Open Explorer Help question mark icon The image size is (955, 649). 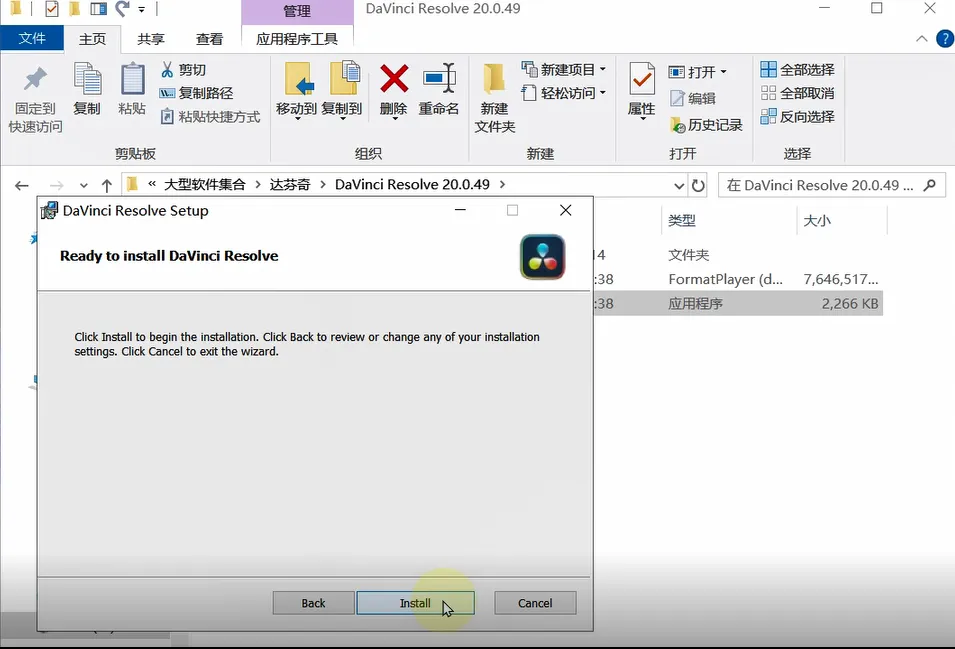point(945,39)
